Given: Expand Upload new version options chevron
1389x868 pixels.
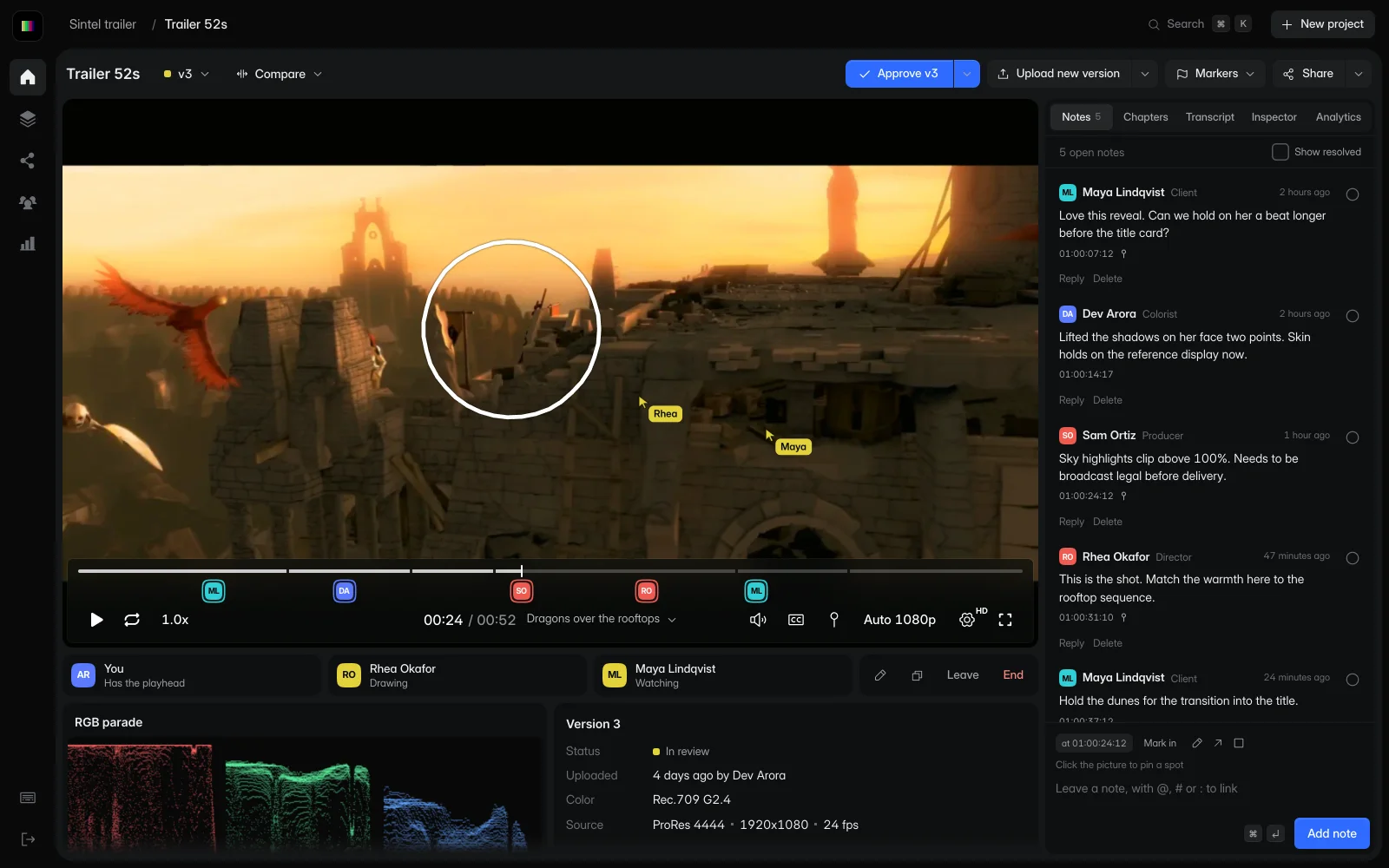Looking at the screenshot, I should tap(1145, 74).
